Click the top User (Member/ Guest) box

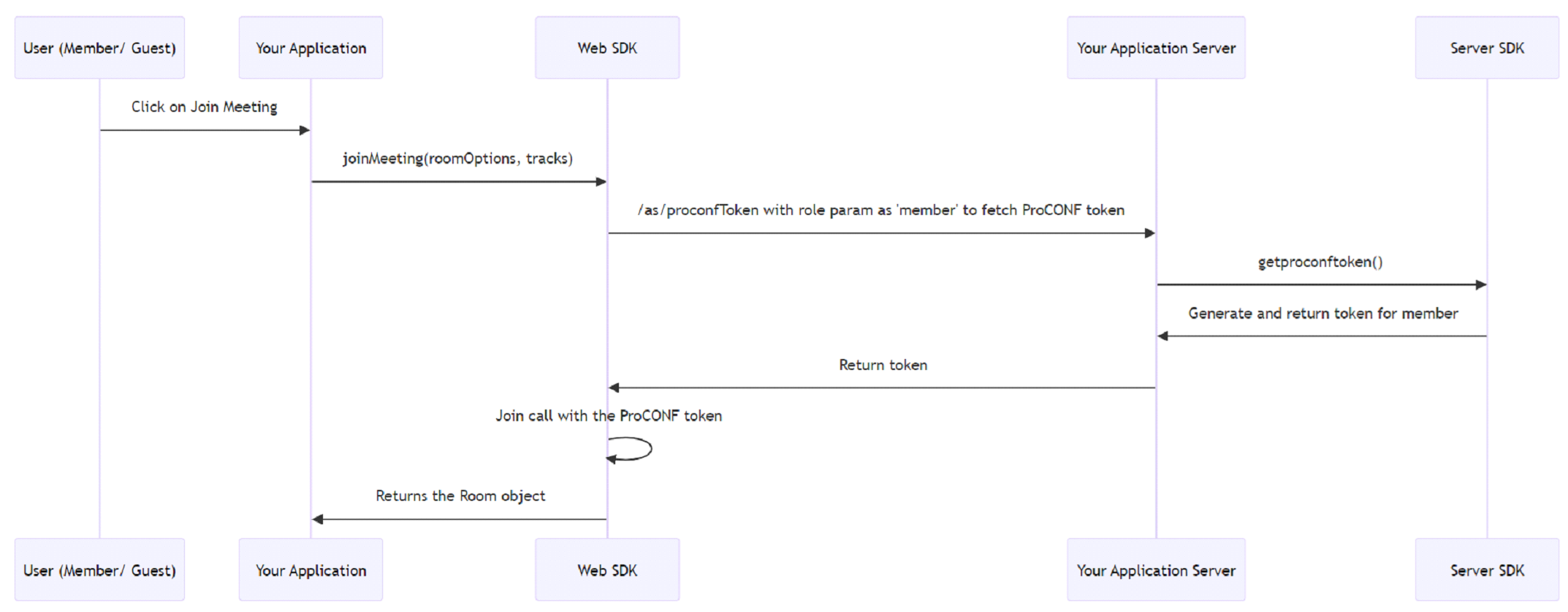(x=99, y=48)
